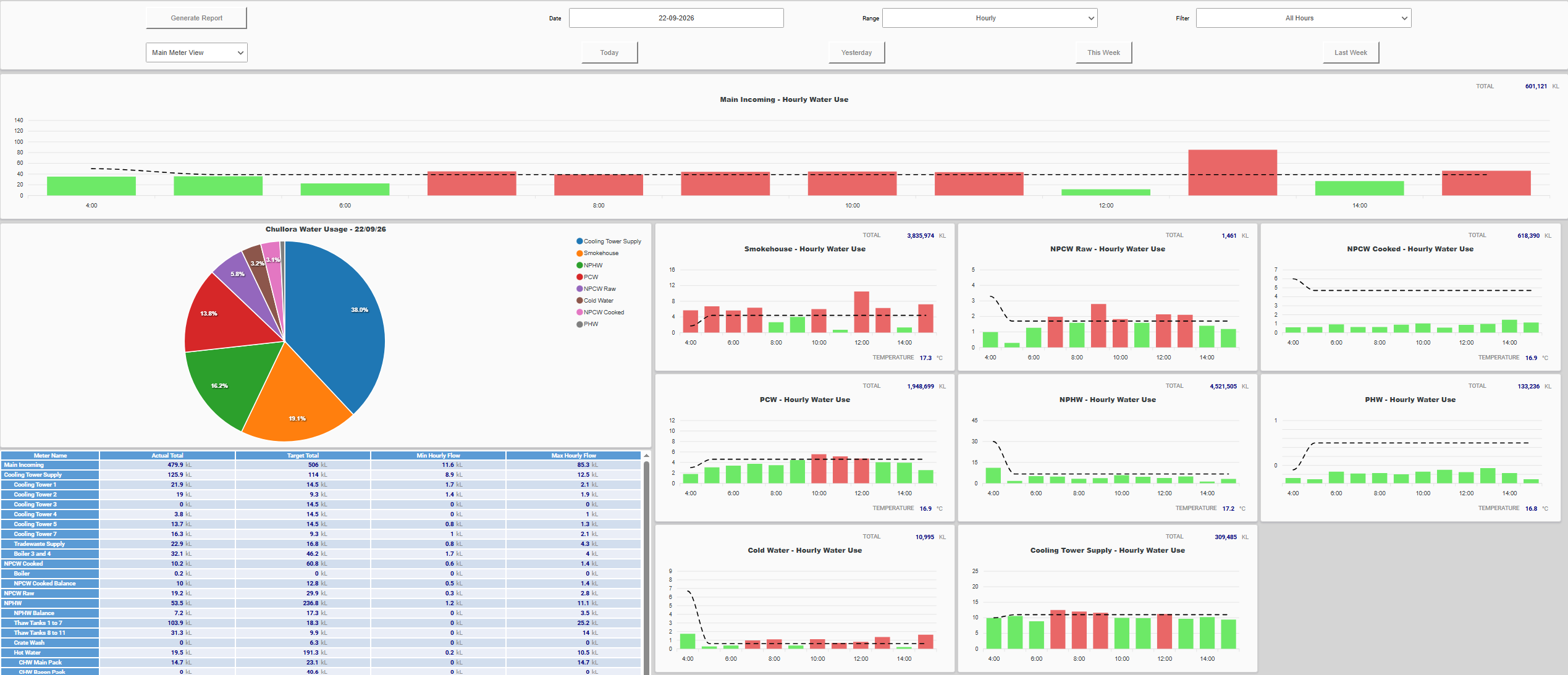Click the 479.9 kL Actual Total cell
Image resolution: width=1568 pixels, height=675 pixels.
167,465
